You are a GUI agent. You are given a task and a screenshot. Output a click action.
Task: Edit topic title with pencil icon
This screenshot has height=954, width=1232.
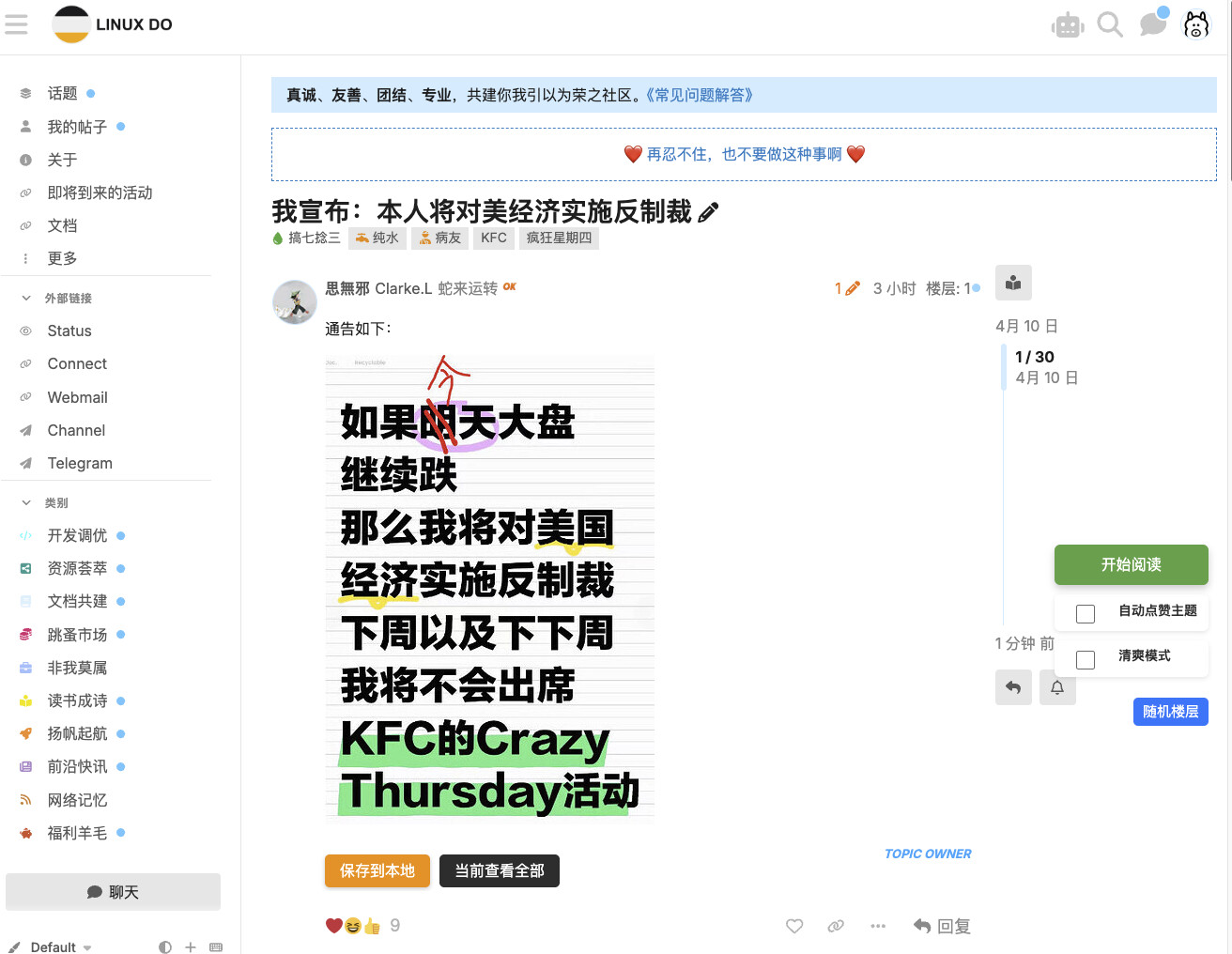(x=709, y=212)
